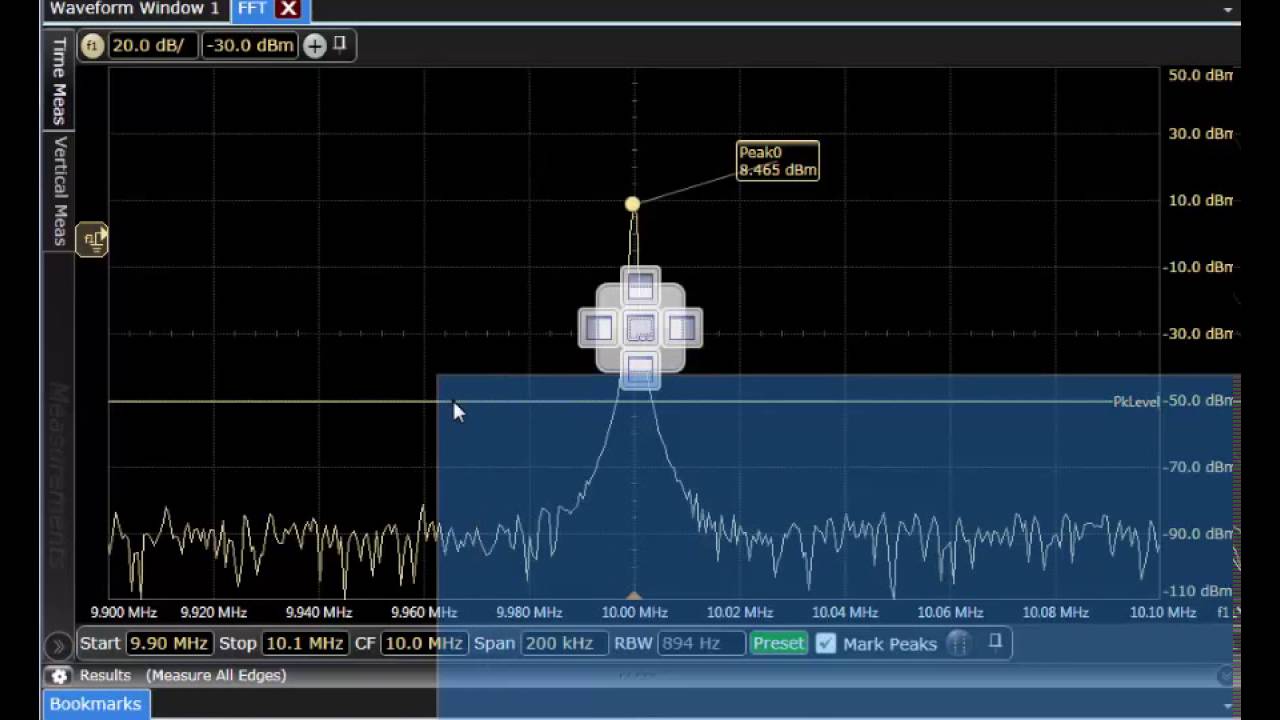
Task: Open the Time Meas side tab
Action: [x=59, y=80]
